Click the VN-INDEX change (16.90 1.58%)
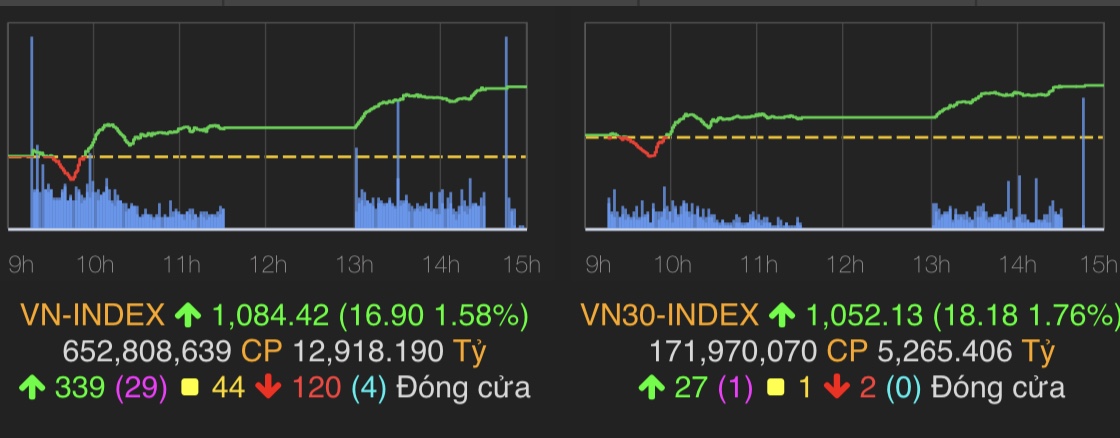This screenshot has height=438, width=1120. pyautogui.click(x=434, y=314)
